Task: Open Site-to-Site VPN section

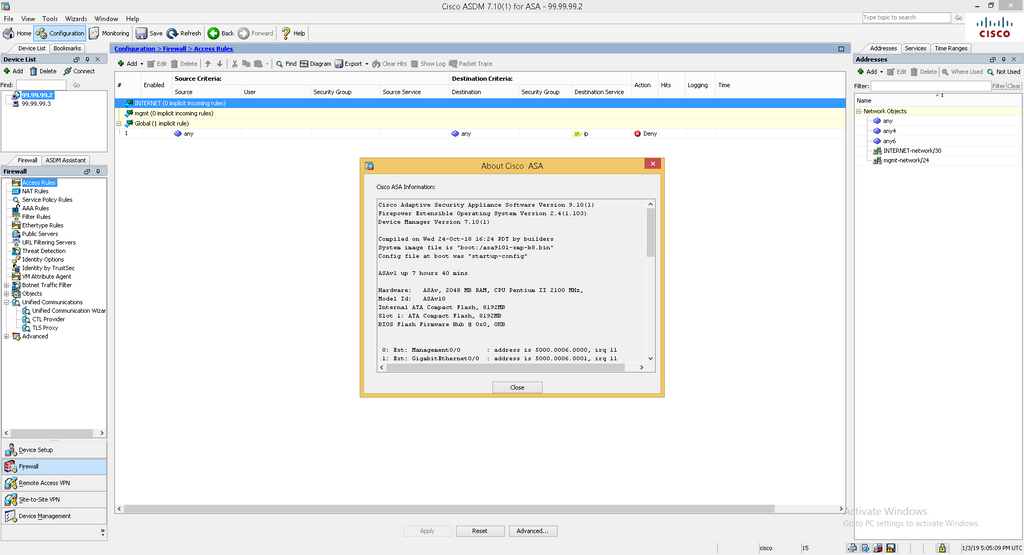Action: point(54,500)
